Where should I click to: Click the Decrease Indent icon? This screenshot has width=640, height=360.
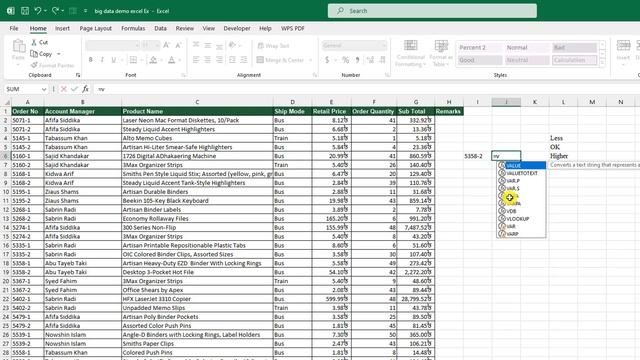(232, 60)
